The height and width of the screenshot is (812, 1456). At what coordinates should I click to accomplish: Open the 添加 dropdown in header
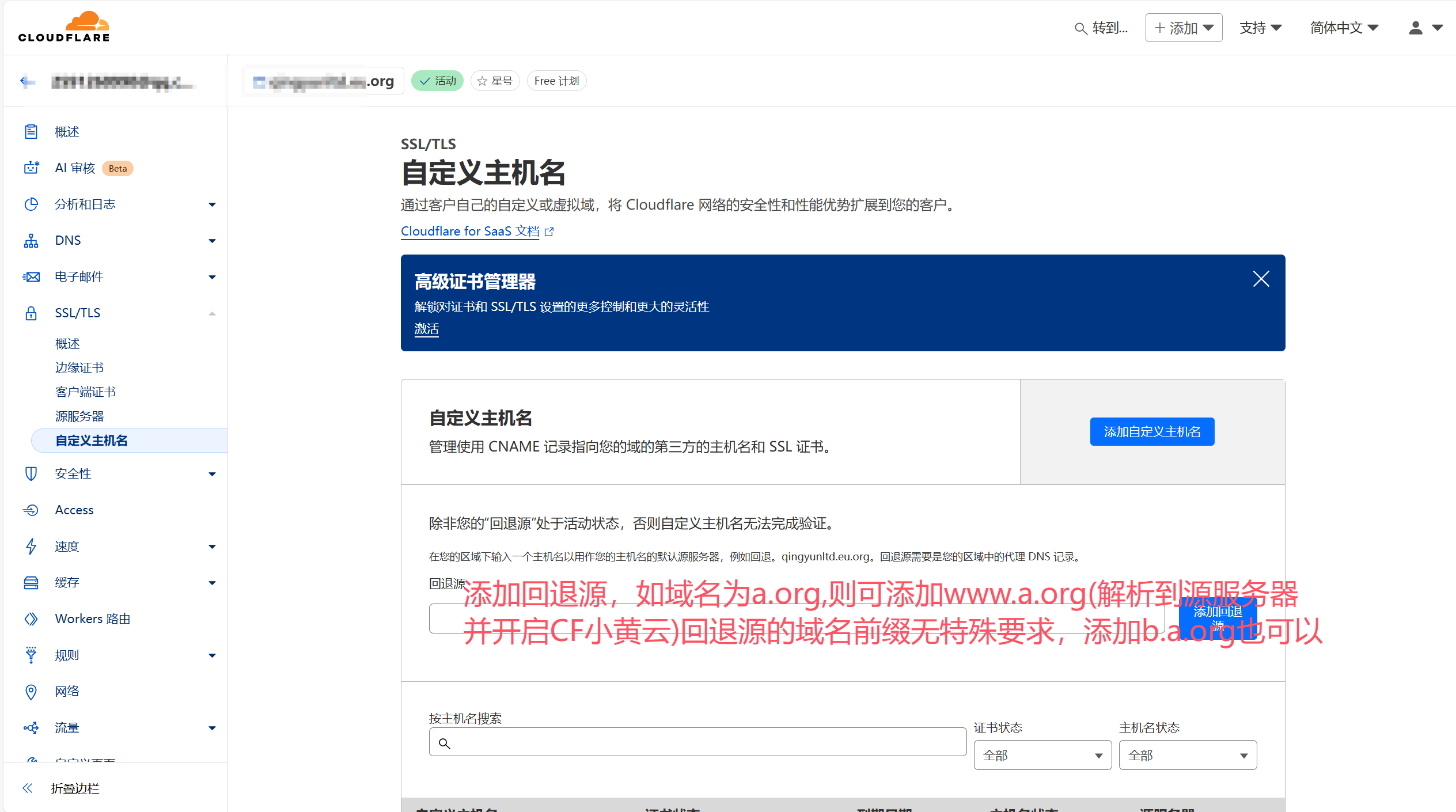point(1184,28)
